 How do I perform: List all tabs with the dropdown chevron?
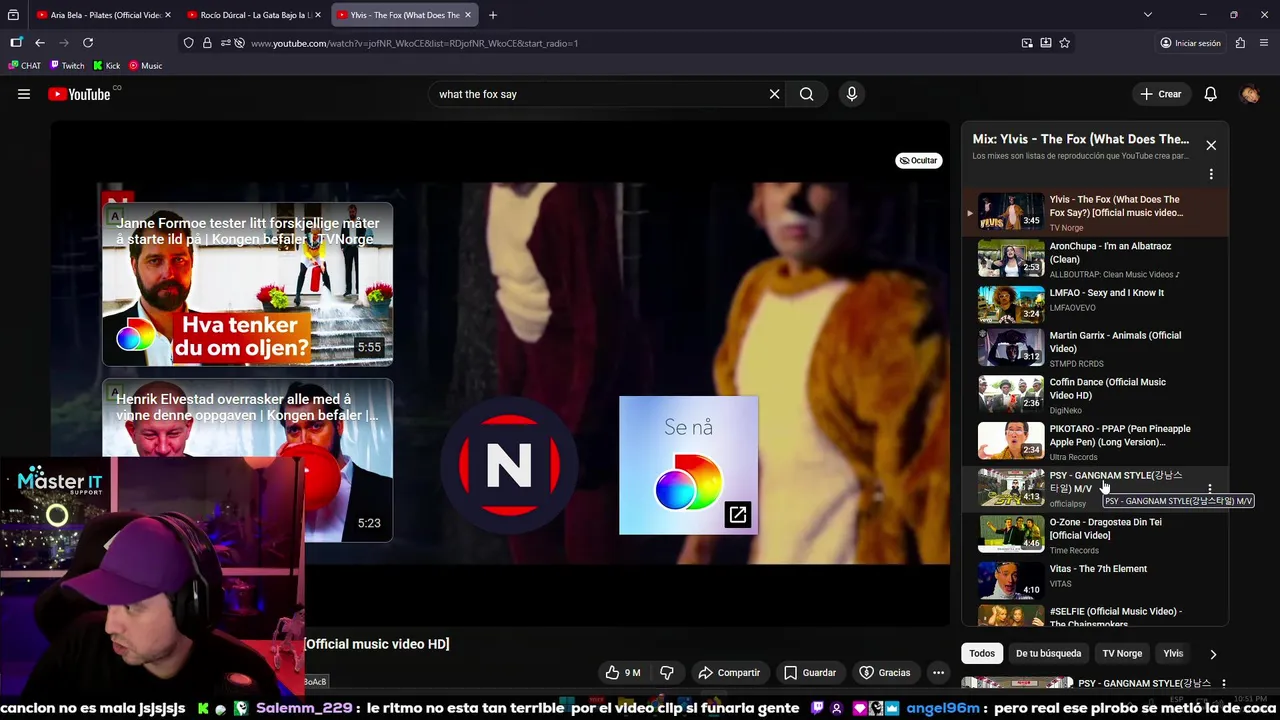pos(1148,15)
